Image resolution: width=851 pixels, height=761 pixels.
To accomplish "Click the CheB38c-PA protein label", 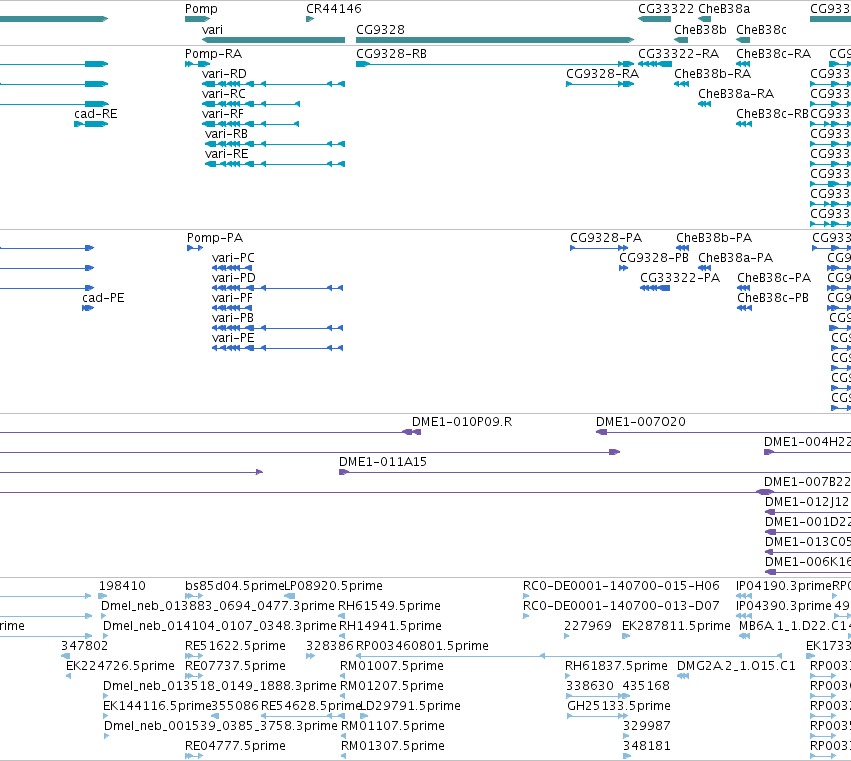I will click(x=773, y=278).
